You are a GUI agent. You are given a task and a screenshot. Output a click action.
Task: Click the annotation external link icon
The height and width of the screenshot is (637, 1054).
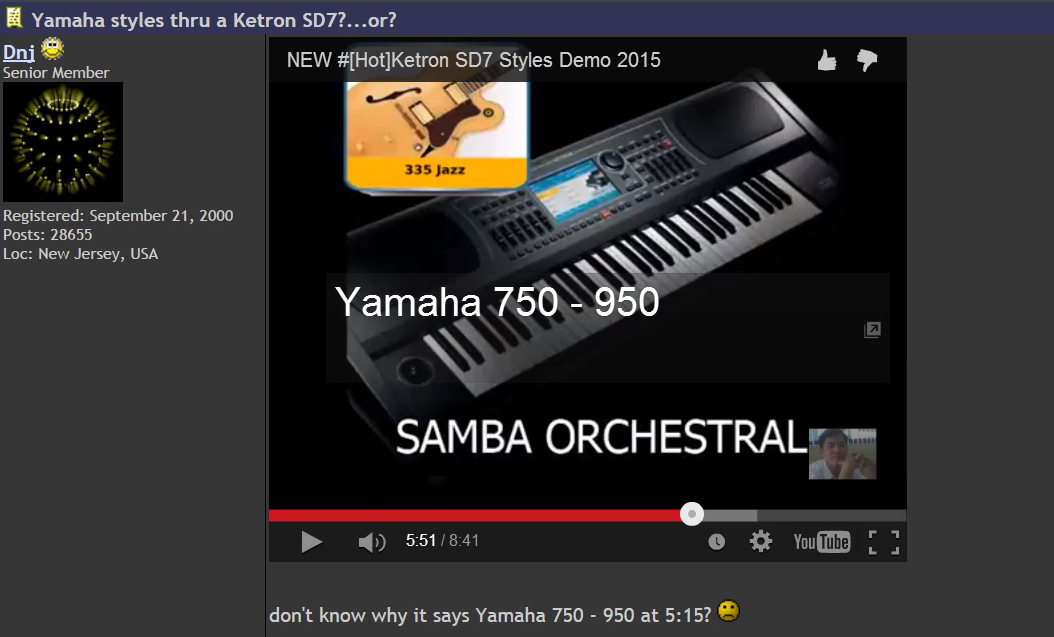coord(872,330)
